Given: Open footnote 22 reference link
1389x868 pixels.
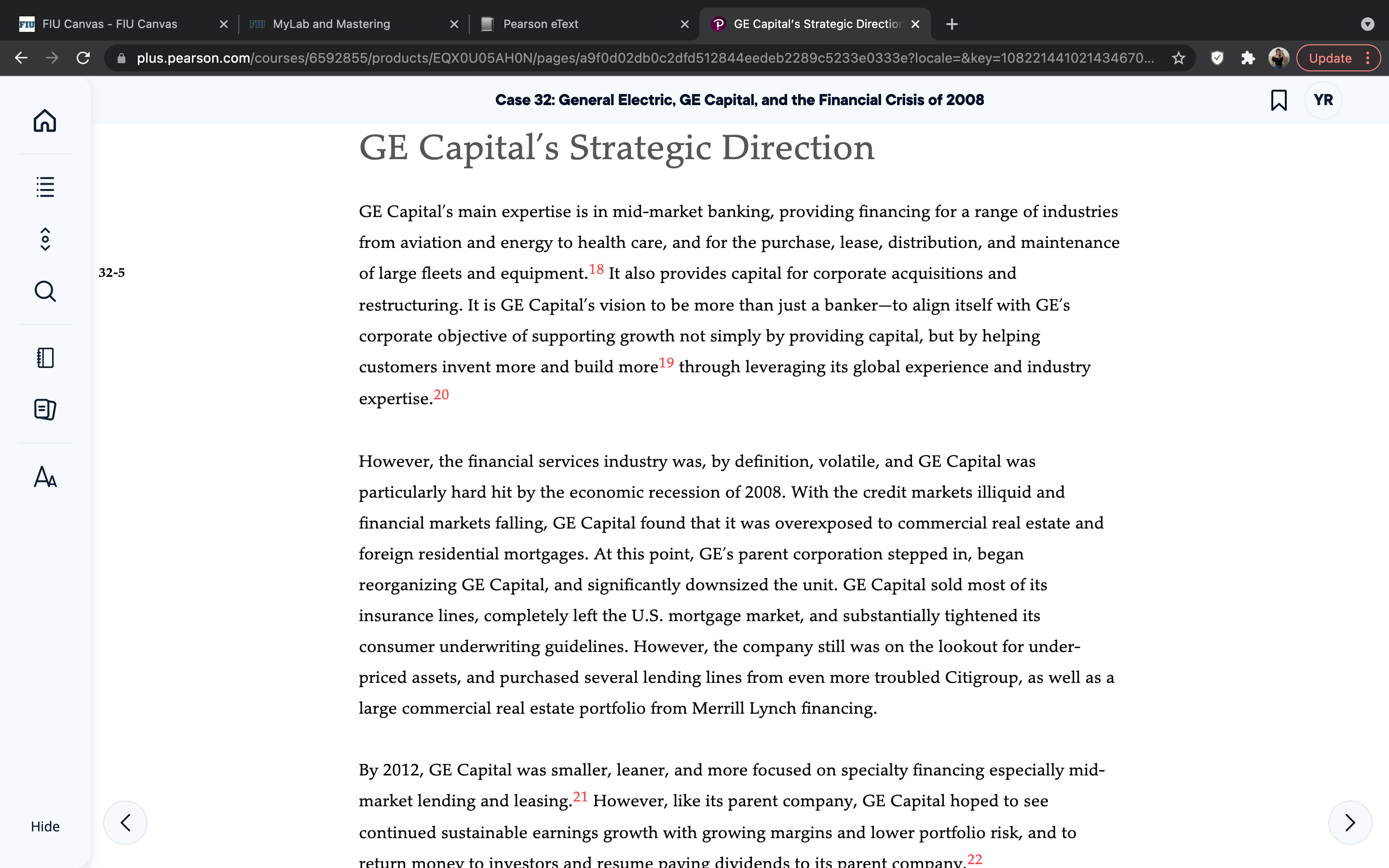Looking at the screenshot, I should (975, 859).
